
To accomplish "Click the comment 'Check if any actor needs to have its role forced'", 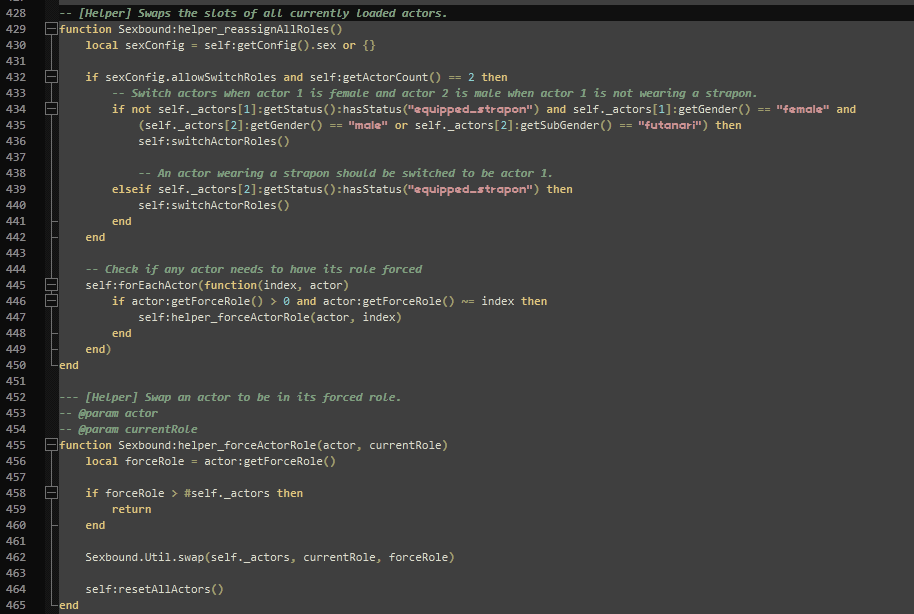I will 263,269.
